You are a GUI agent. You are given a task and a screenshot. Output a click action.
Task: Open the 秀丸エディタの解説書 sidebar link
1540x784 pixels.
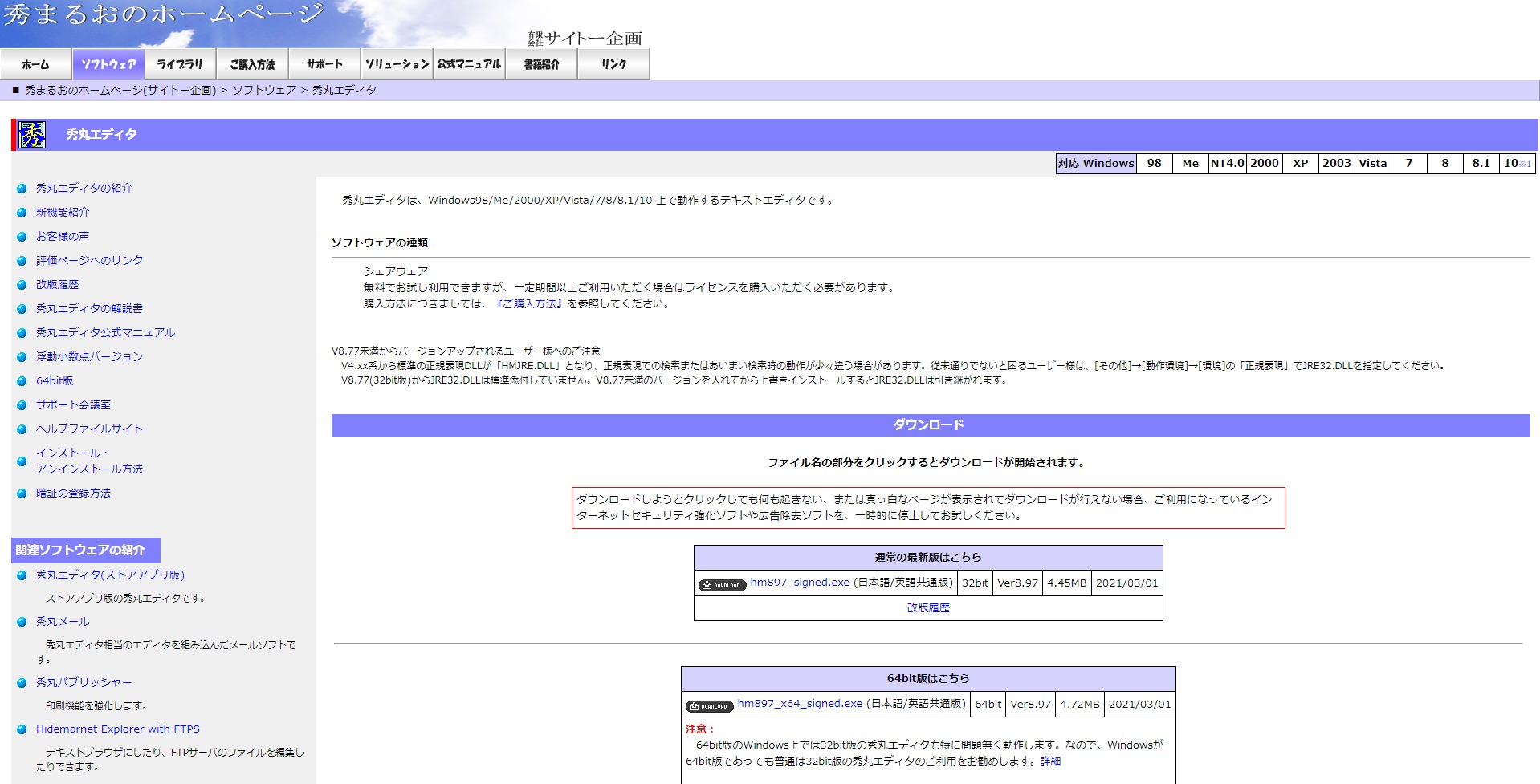[89, 308]
